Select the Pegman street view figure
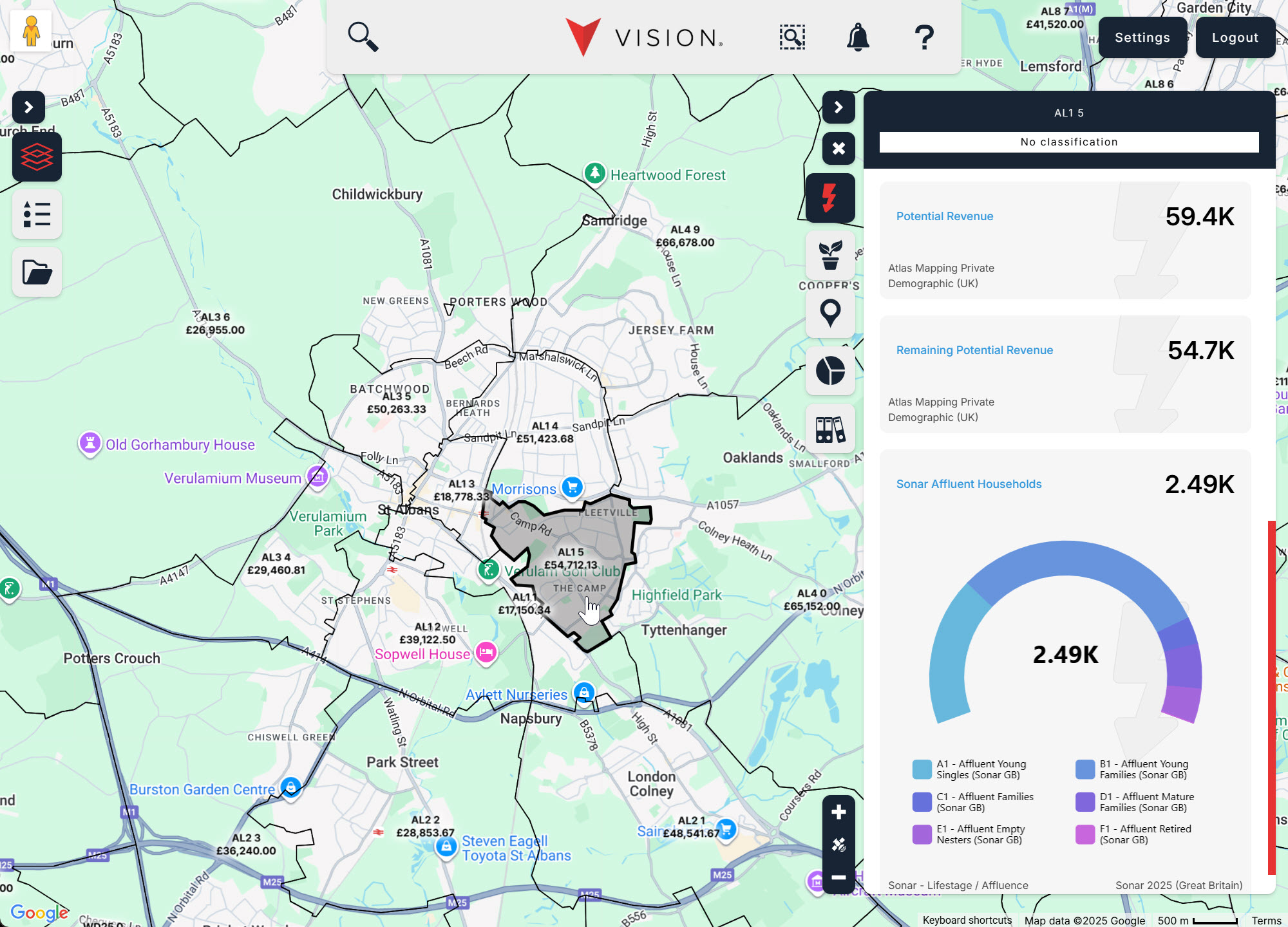Image resolution: width=1288 pixels, height=927 pixels. tap(30, 30)
